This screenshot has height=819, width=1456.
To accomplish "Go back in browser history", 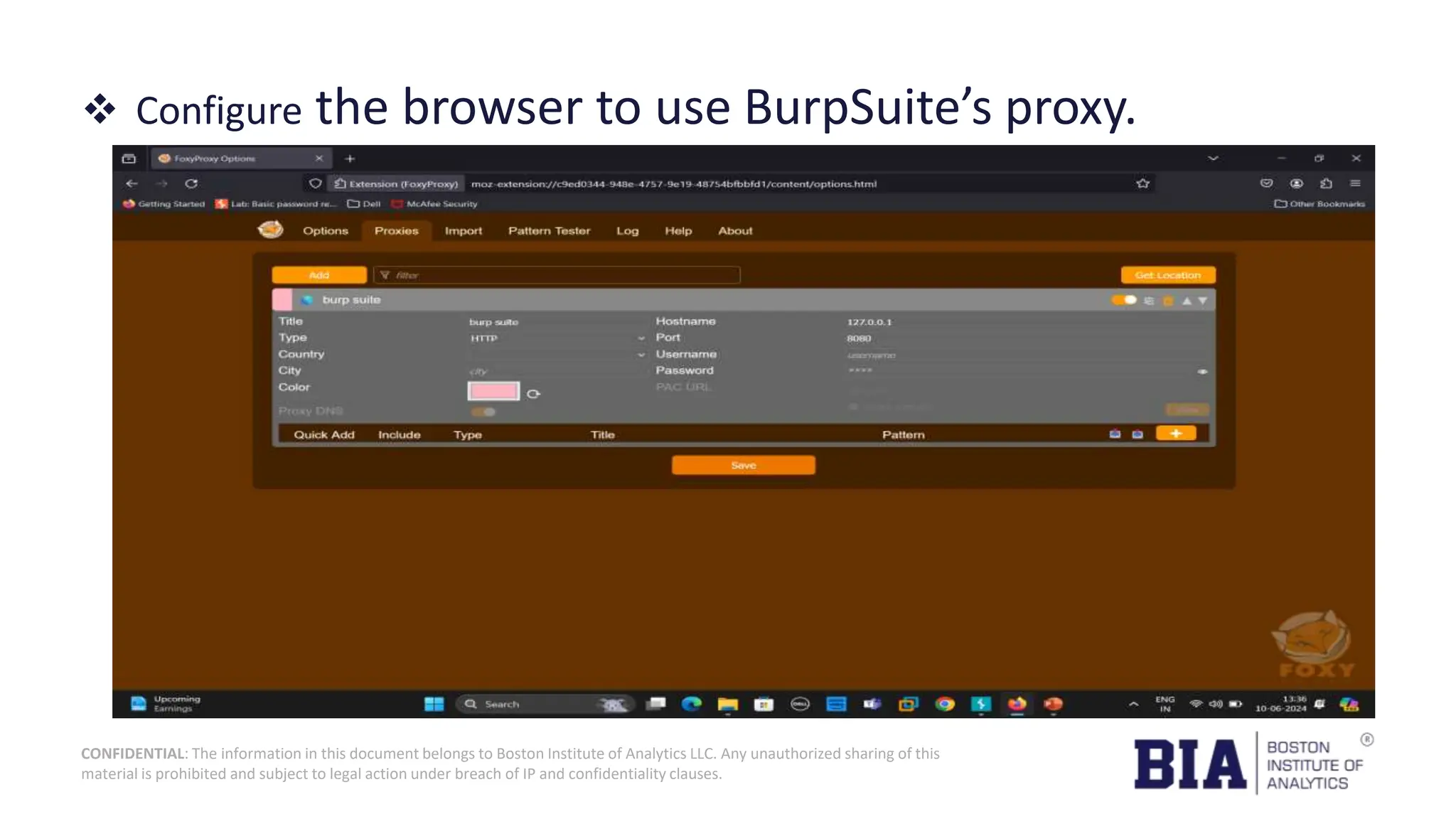I will pos(132,183).
